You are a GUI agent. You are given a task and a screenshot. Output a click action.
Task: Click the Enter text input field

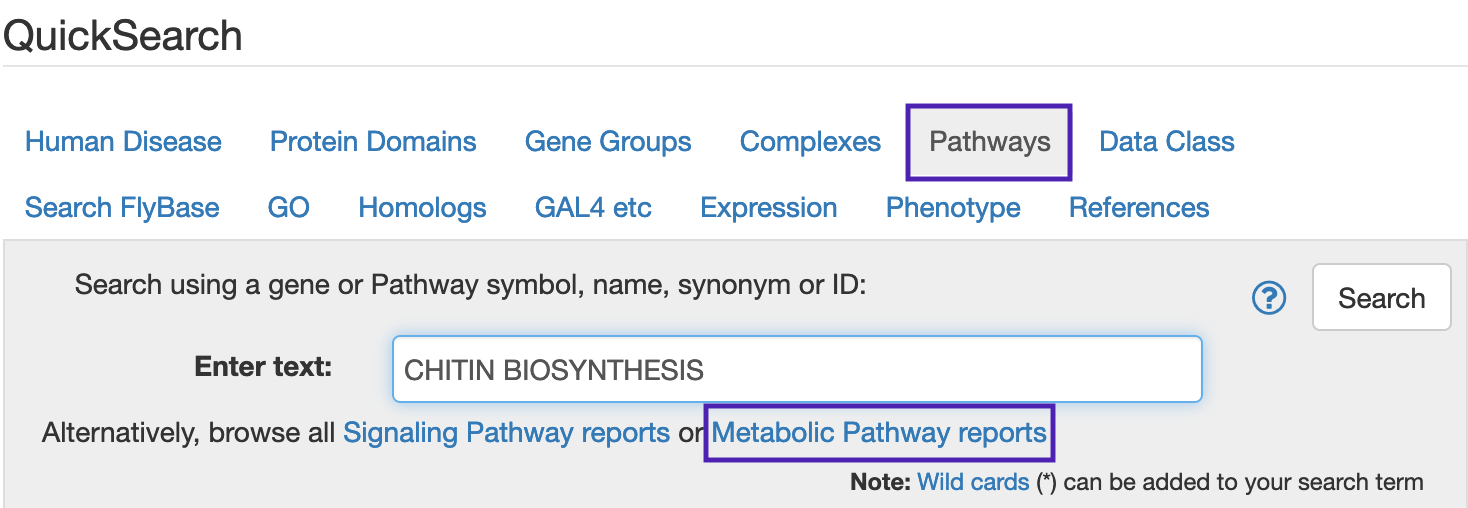(796, 369)
